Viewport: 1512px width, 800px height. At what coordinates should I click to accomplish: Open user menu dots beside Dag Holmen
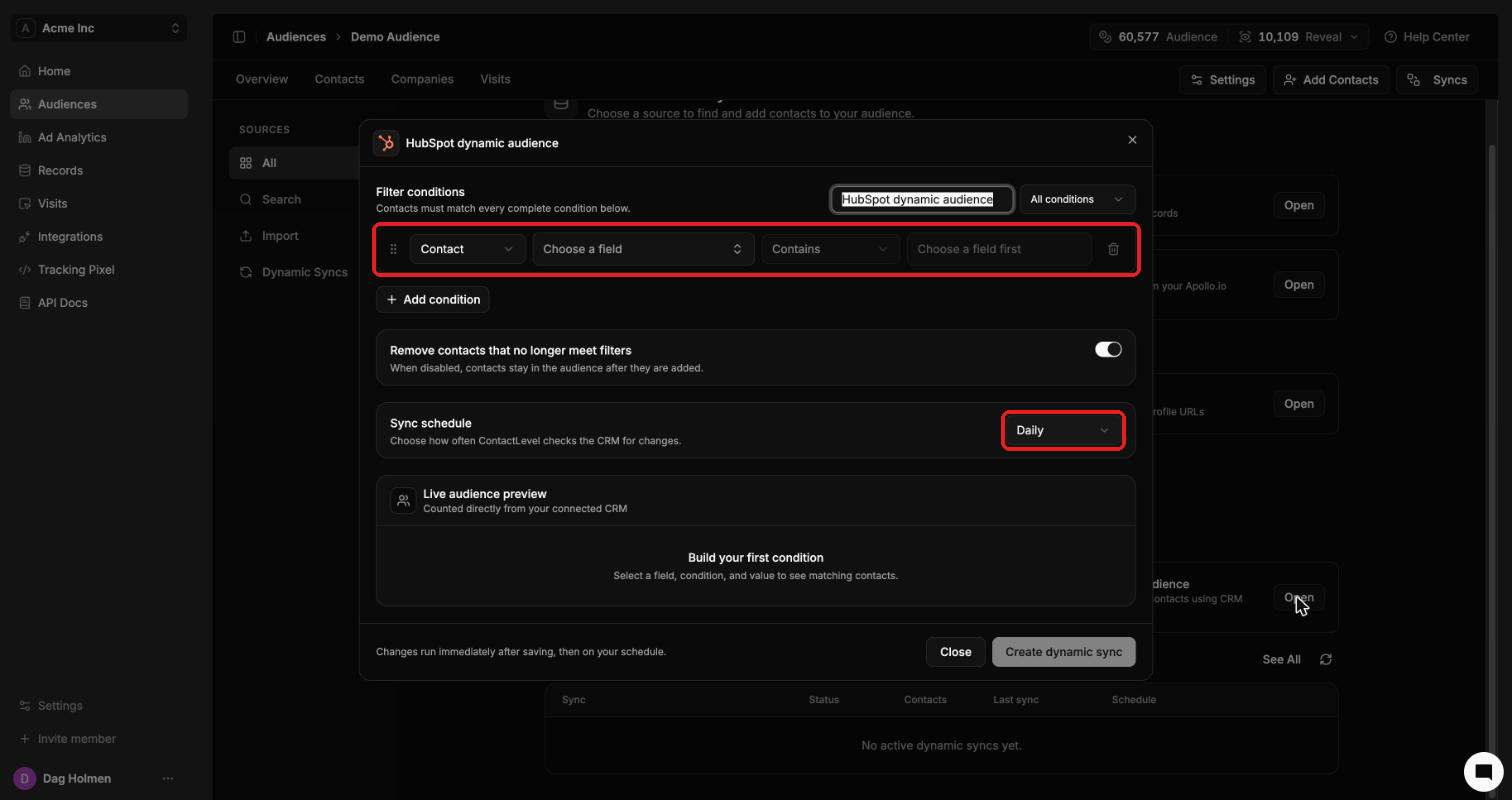tap(168, 778)
